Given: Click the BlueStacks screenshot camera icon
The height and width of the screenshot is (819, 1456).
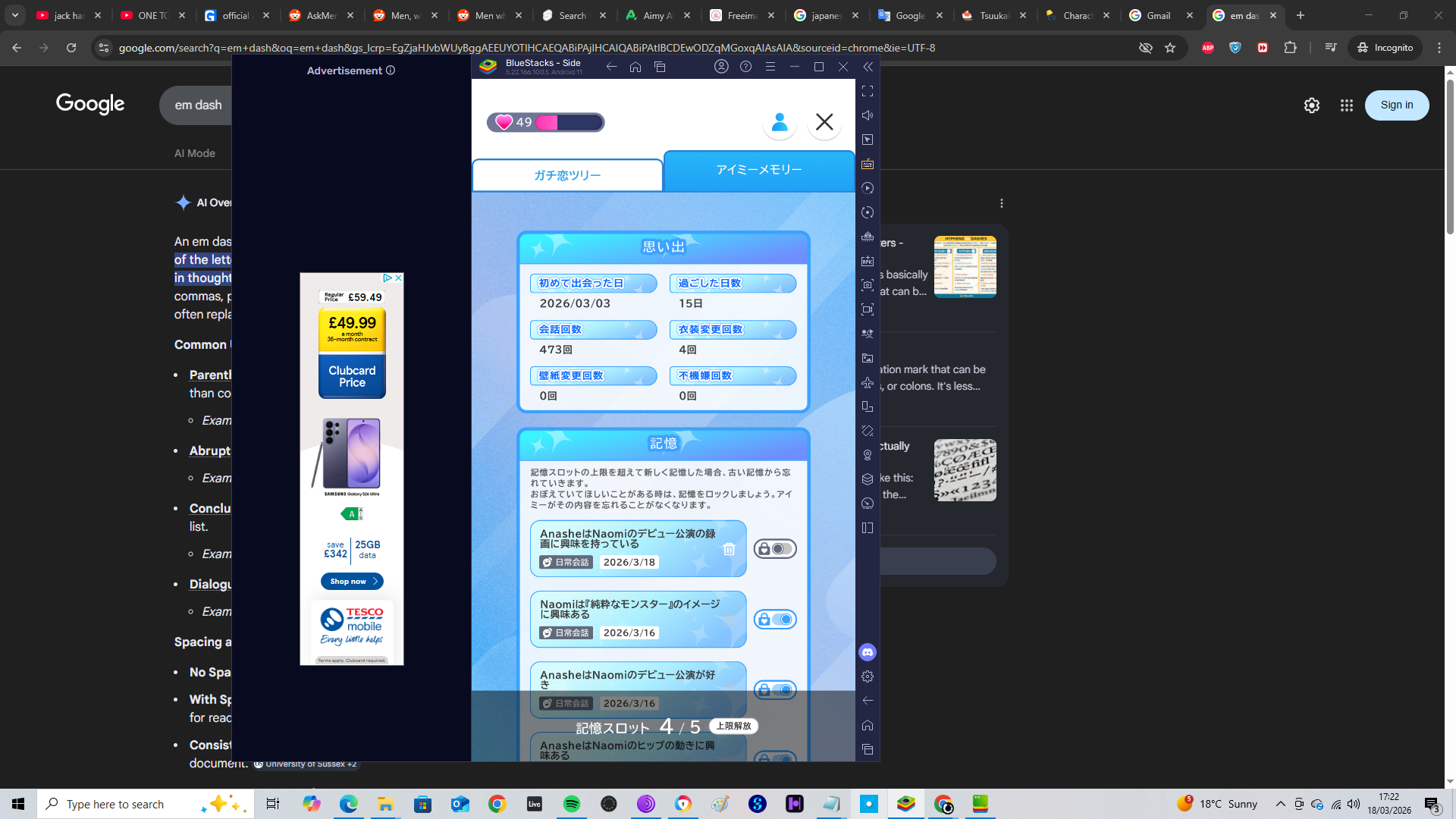Looking at the screenshot, I should coord(868,285).
